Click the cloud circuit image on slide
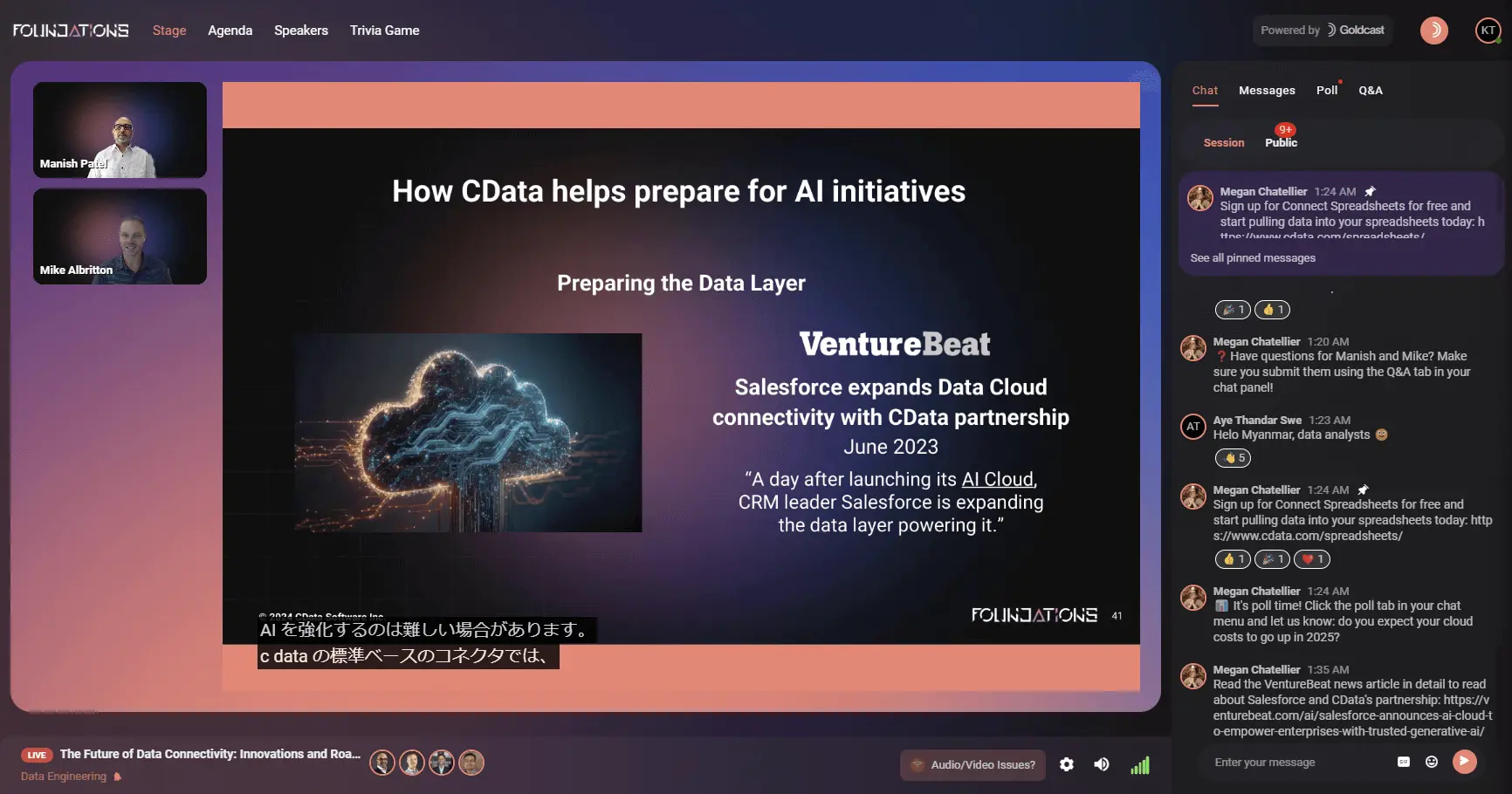Viewport: 1512px width, 794px height. pyautogui.click(x=468, y=433)
